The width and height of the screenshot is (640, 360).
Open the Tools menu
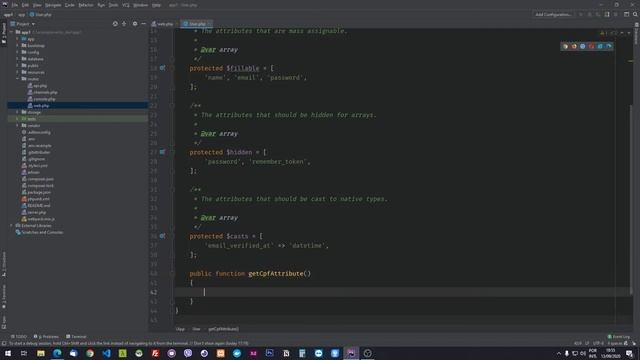[113, 5]
